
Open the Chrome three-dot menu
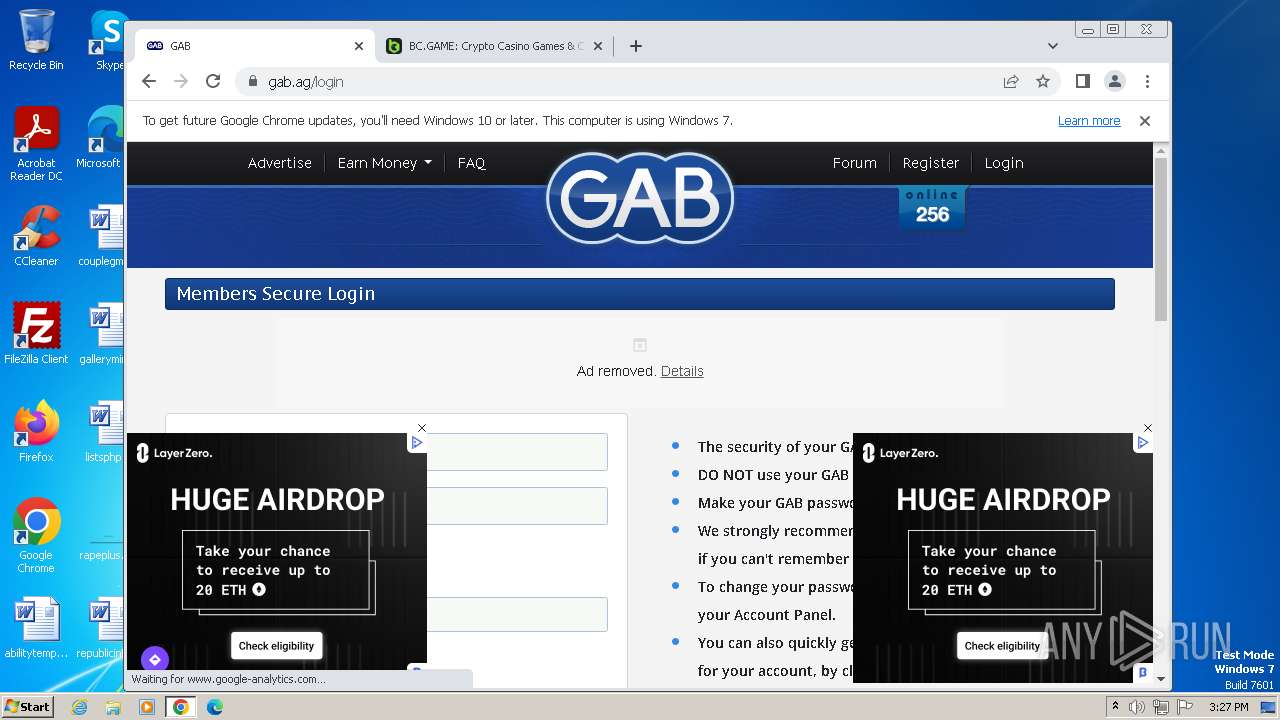click(1147, 81)
